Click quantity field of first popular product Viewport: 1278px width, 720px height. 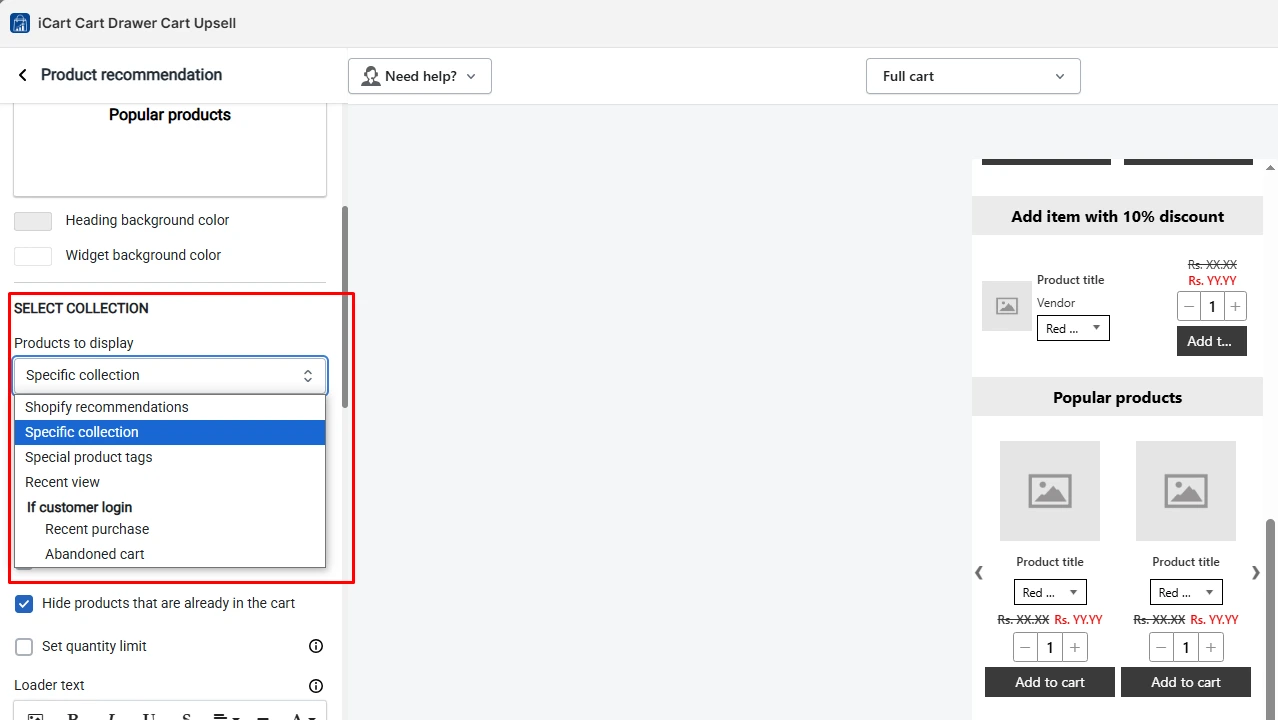click(1050, 648)
